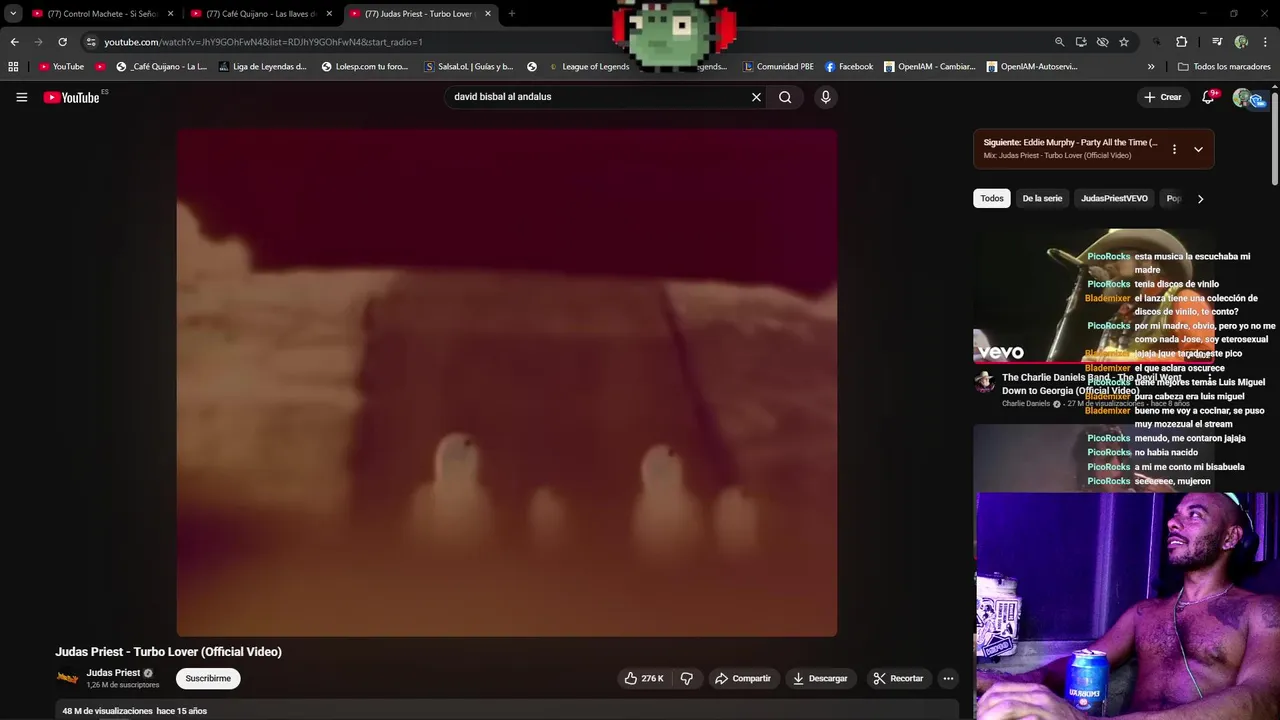The height and width of the screenshot is (720, 1280).
Task: Share the video with Compartir
Action: [x=742, y=678]
